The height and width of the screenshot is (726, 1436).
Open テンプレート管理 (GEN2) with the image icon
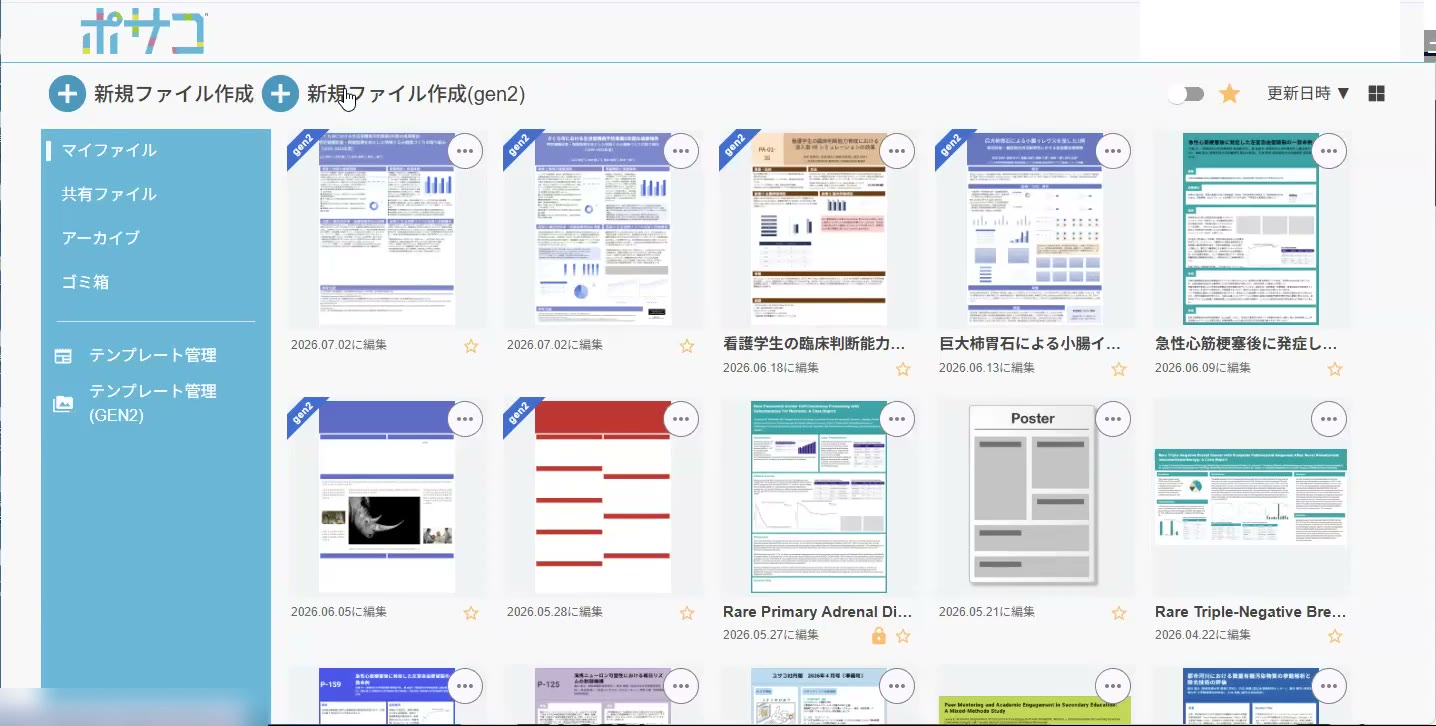point(135,403)
